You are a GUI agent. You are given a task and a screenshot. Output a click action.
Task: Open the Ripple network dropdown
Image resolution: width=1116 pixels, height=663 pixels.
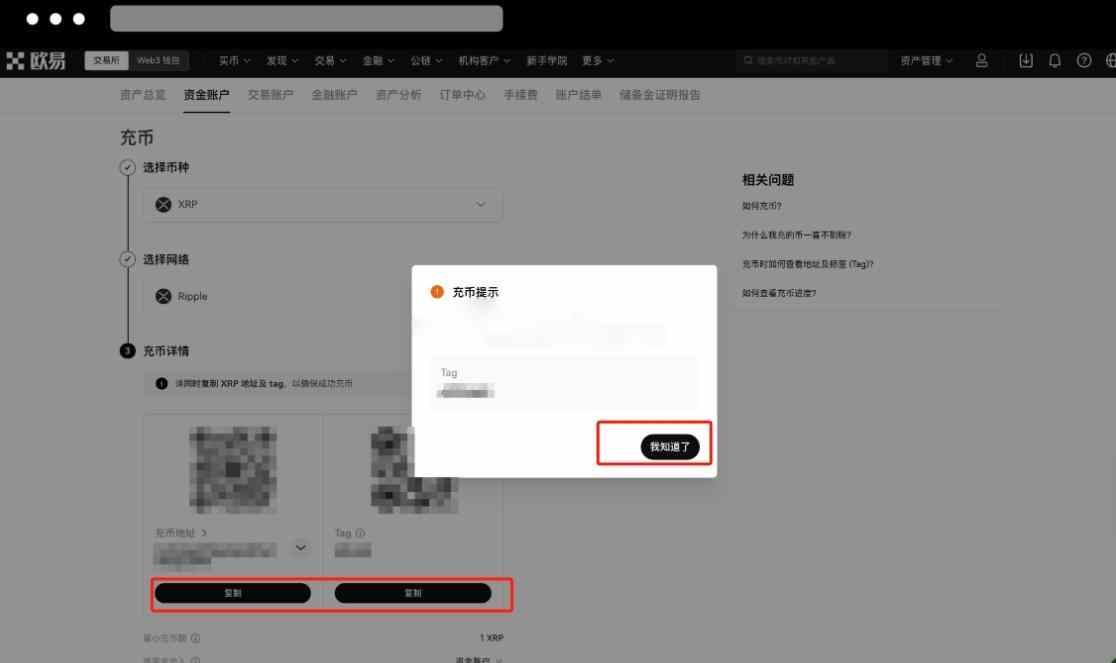278,296
